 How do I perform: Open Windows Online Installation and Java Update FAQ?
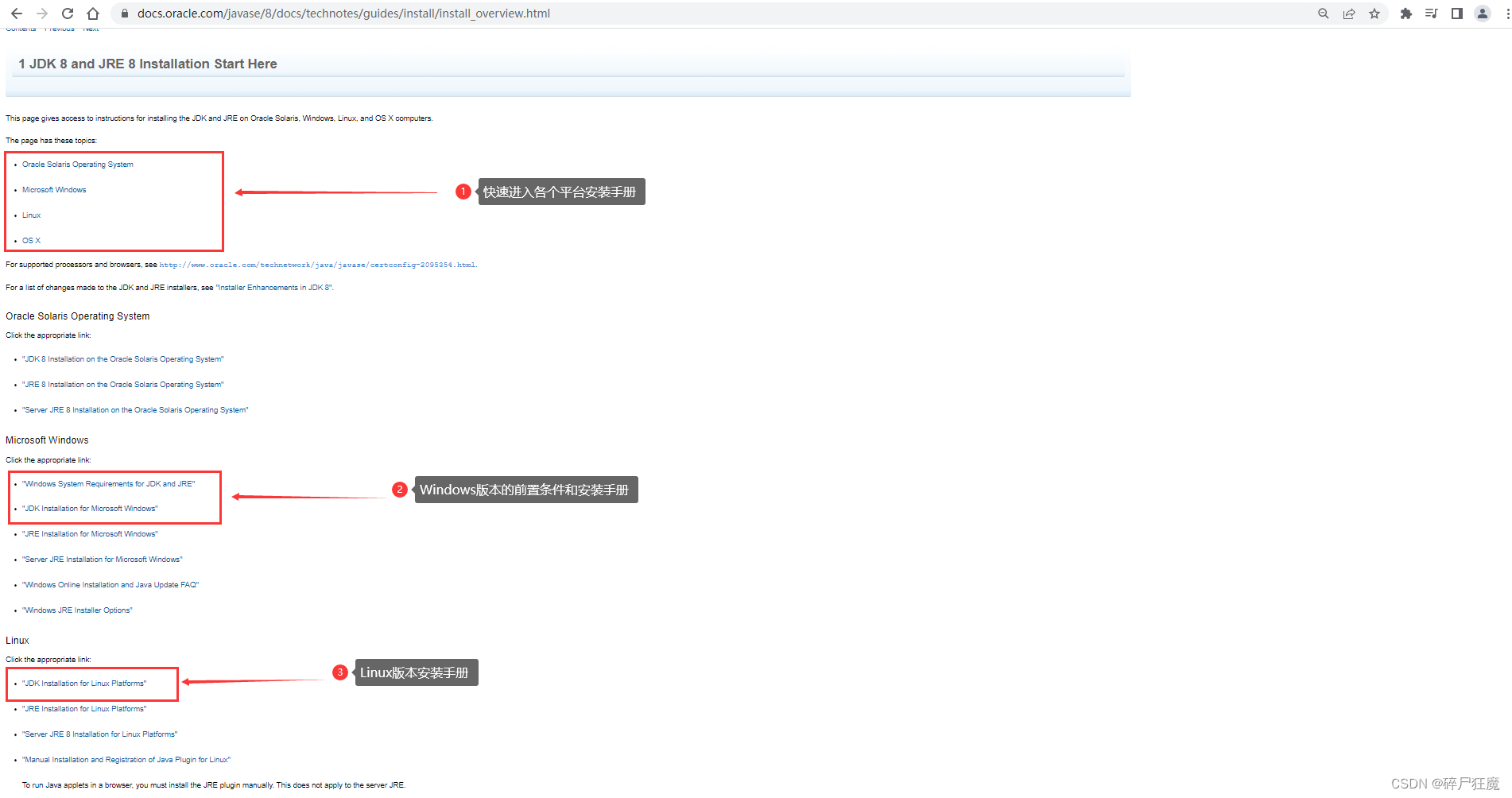[110, 585]
